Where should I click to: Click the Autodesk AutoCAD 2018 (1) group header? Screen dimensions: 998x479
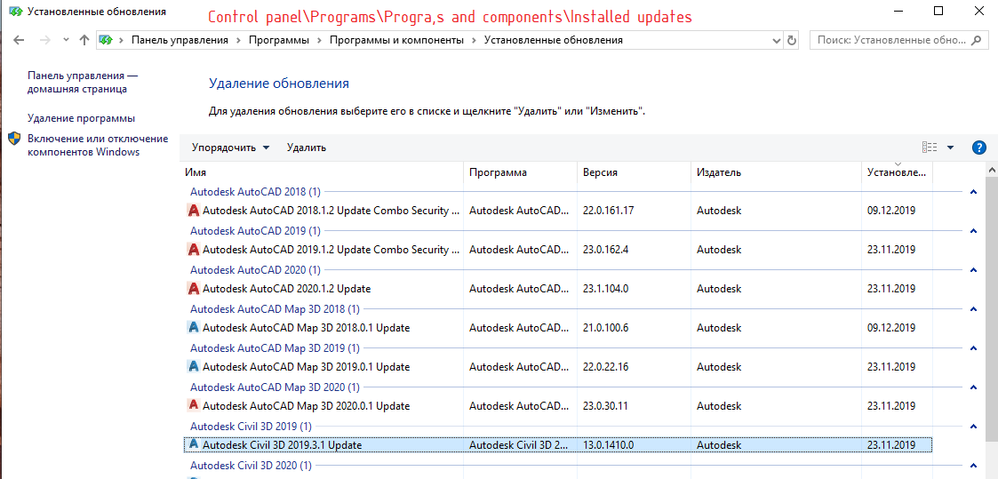255,191
